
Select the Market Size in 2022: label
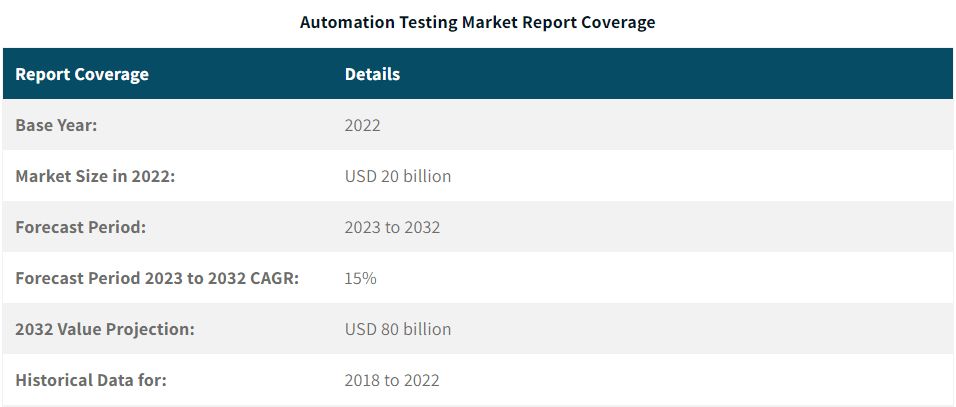pyautogui.click(x=95, y=176)
